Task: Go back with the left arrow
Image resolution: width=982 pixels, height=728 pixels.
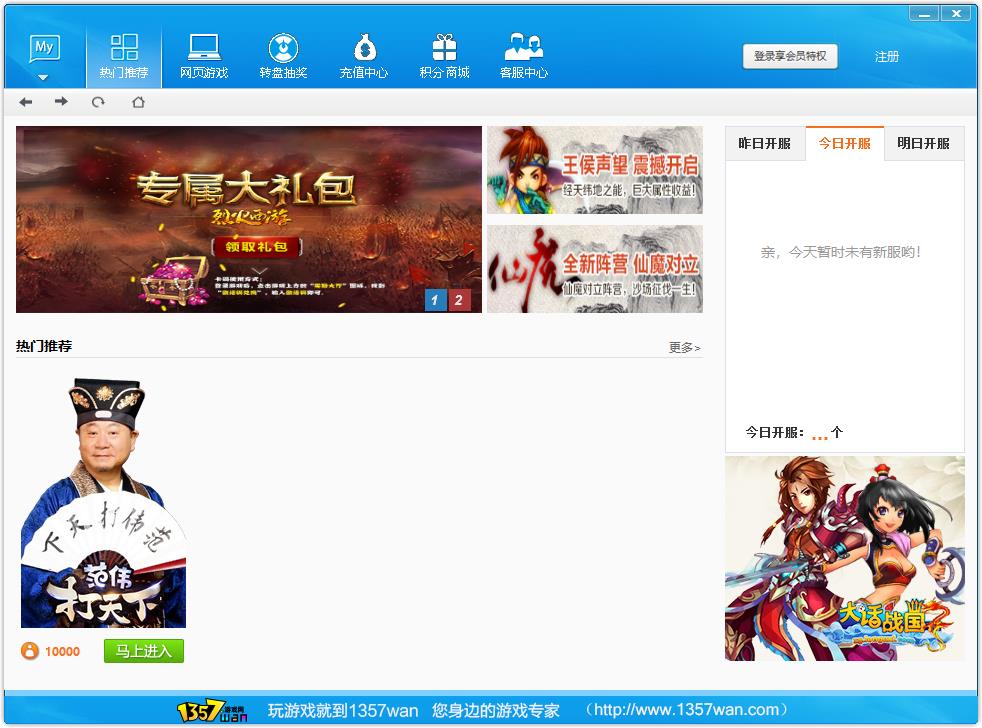Action: (x=26, y=101)
